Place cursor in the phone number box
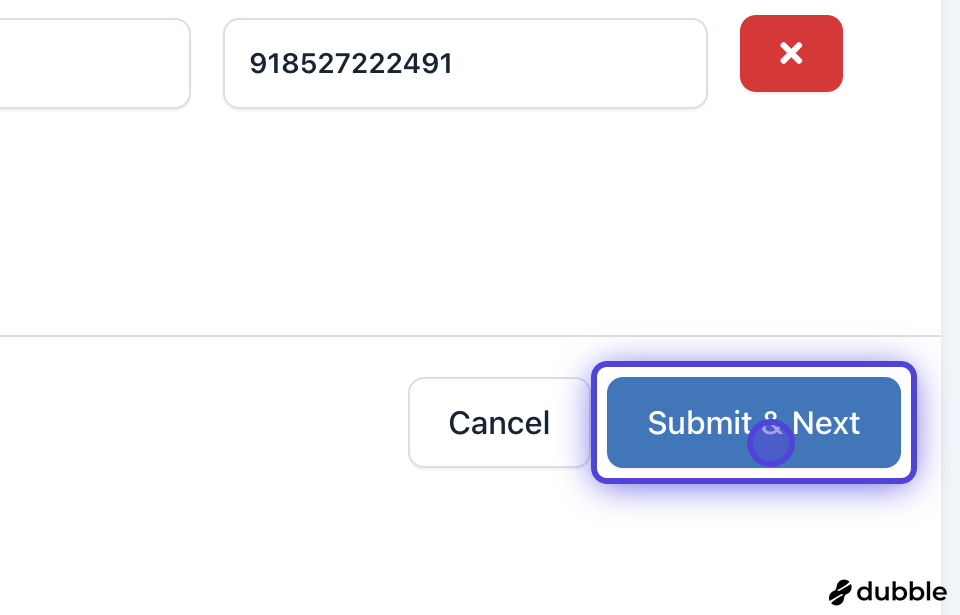 (465, 64)
